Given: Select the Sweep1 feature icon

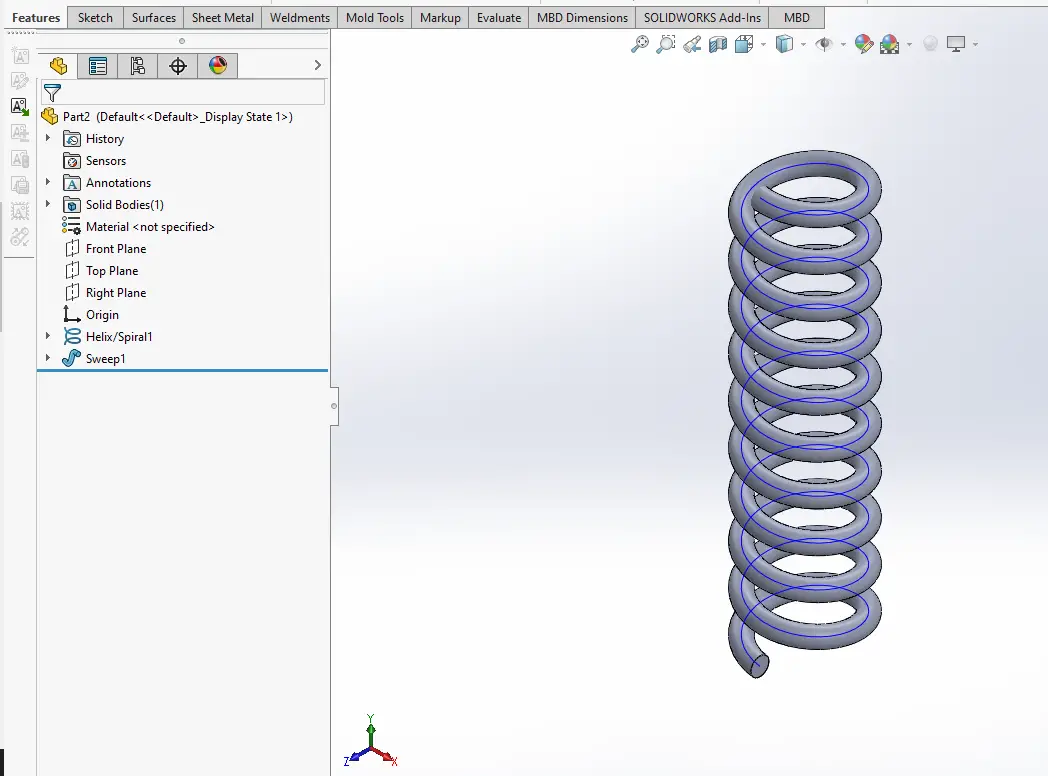Looking at the screenshot, I should coord(72,359).
